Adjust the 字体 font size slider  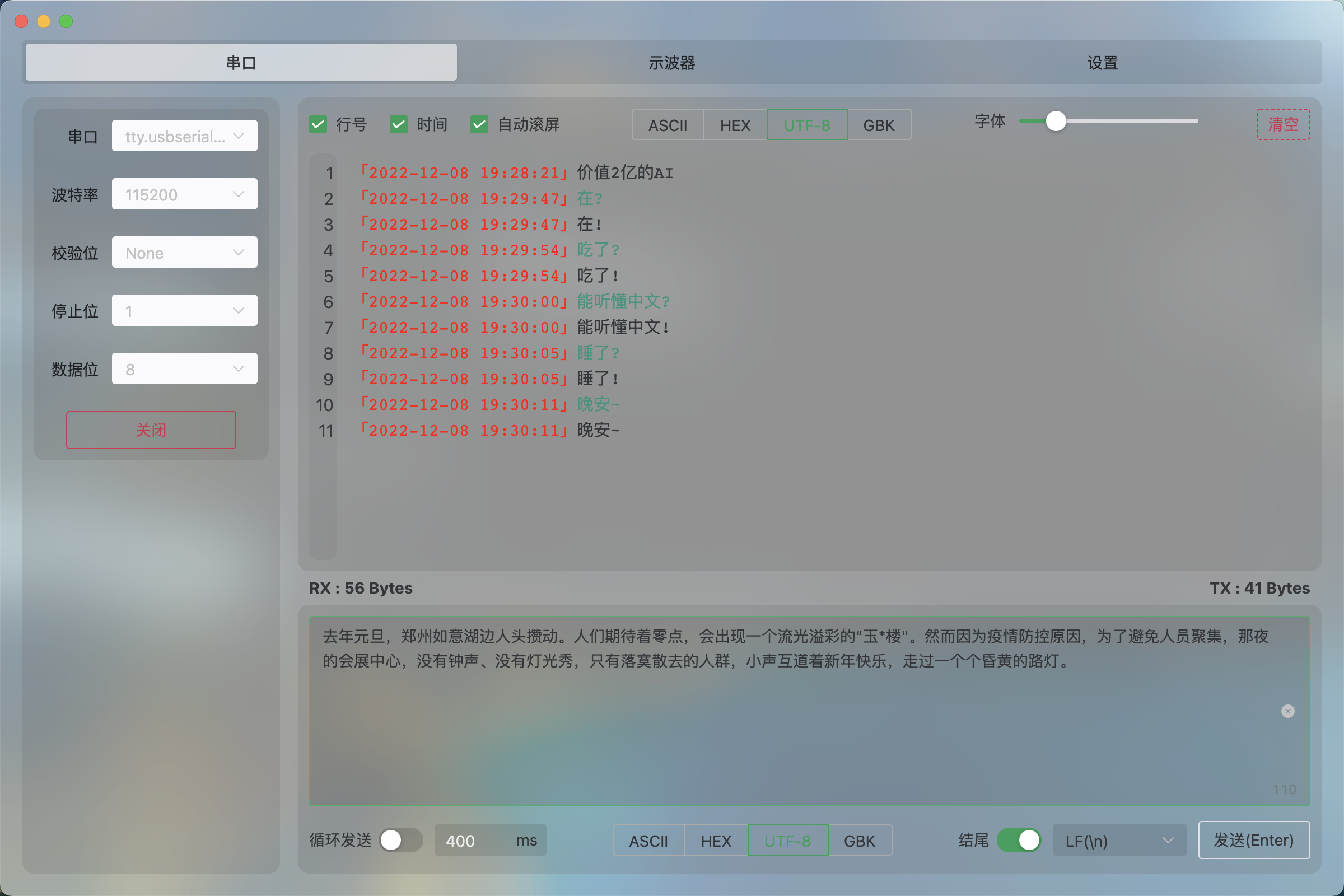pyautogui.click(x=1056, y=120)
